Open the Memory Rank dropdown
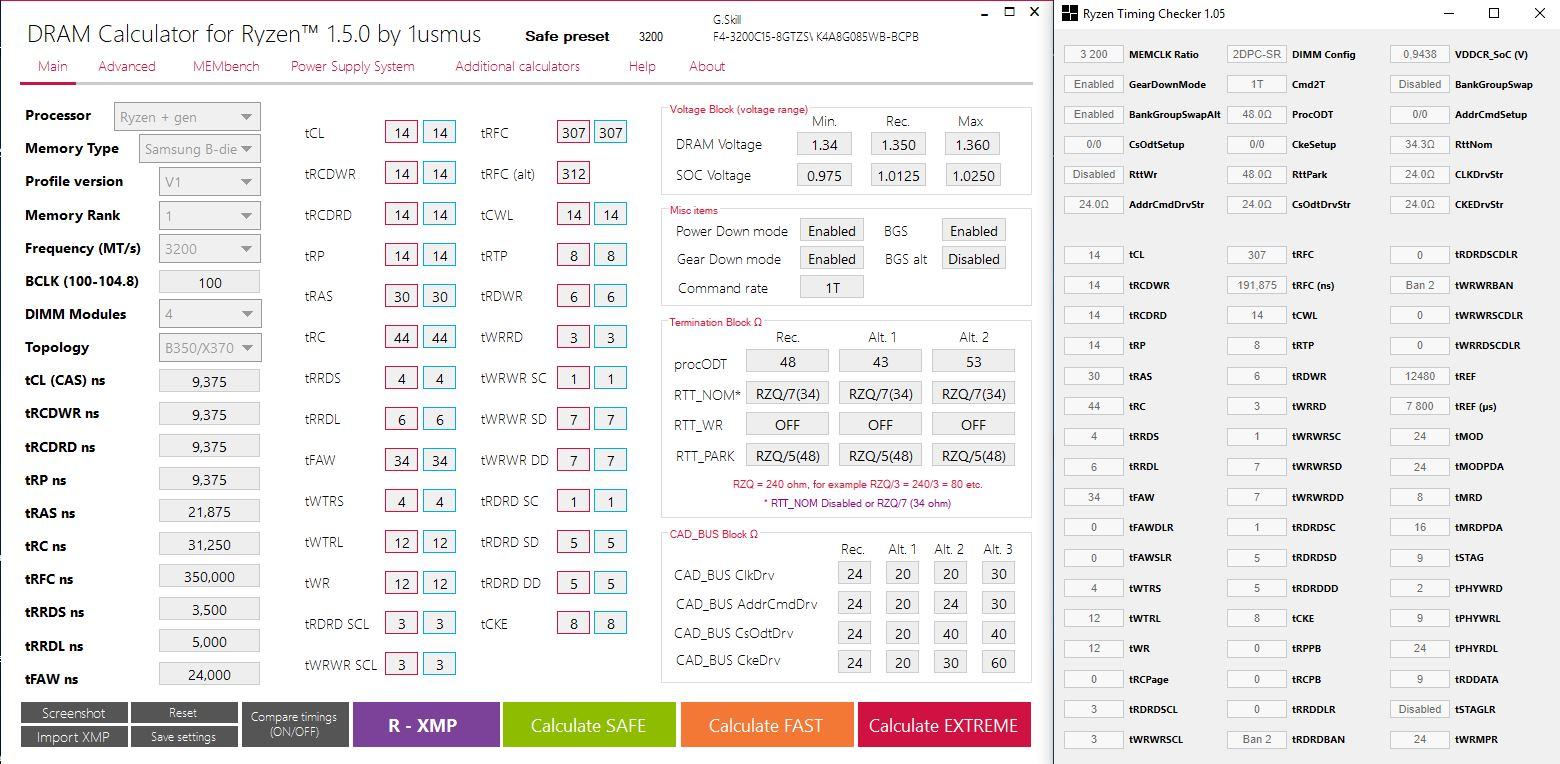This screenshot has width=1560, height=764. [x=209, y=216]
